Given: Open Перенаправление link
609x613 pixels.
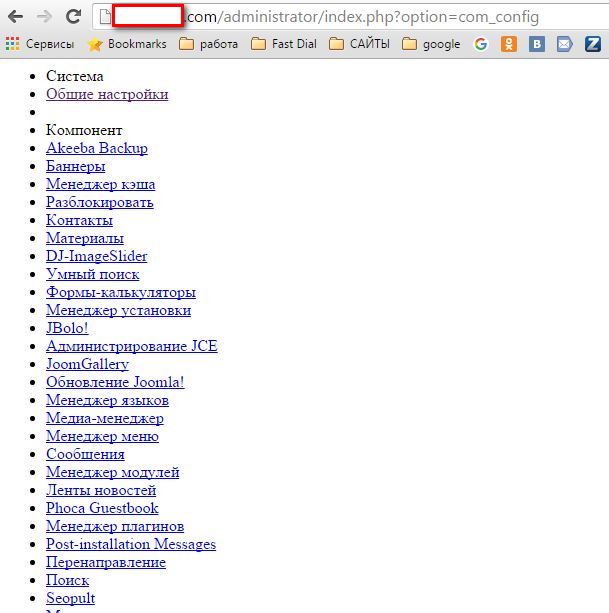Looking at the screenshot, I should click(106, 562).
